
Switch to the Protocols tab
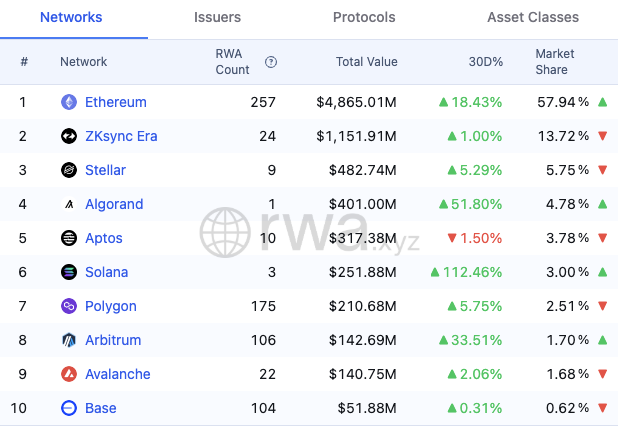(x=364, y=18)
